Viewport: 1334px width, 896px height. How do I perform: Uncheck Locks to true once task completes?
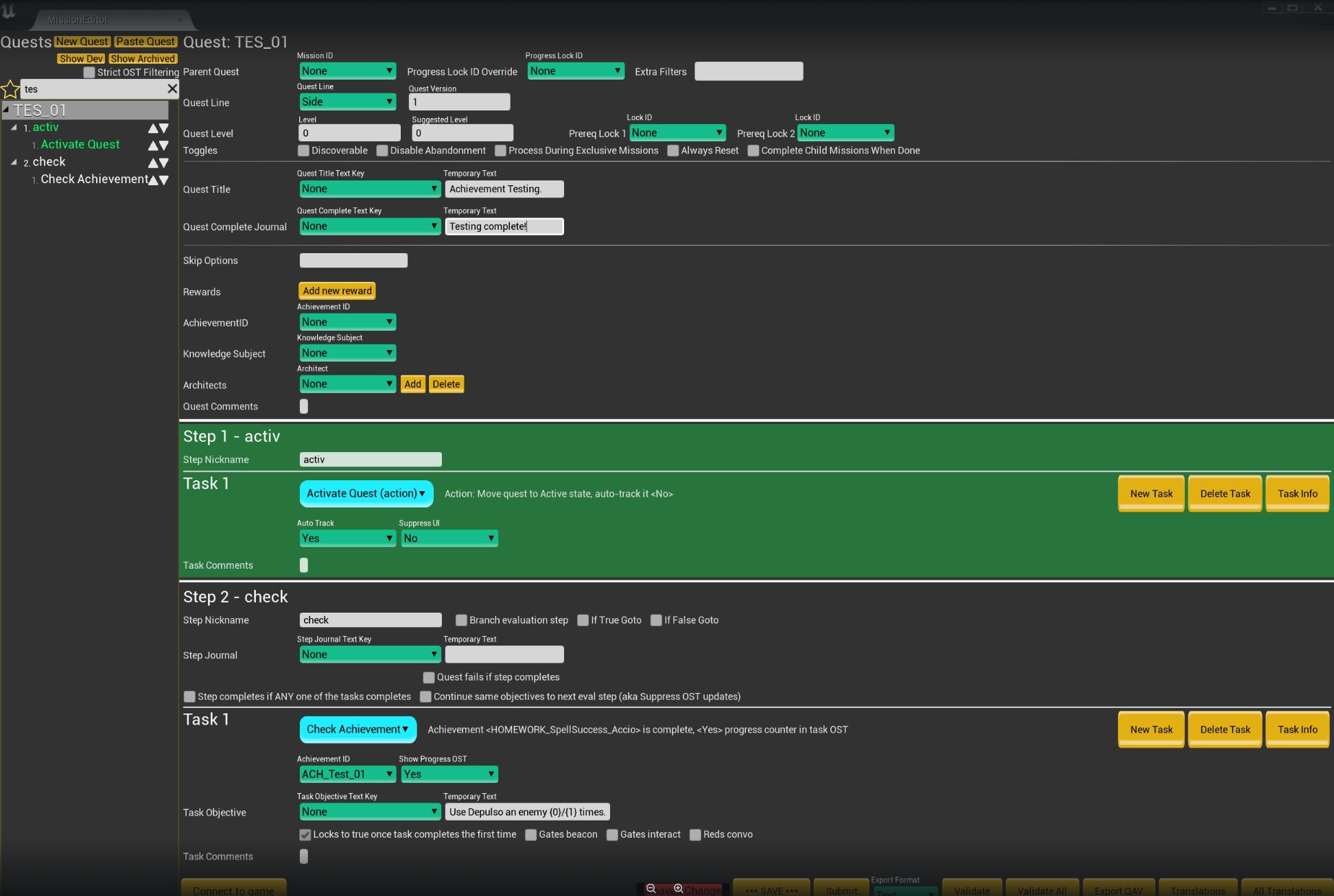pyautogui.click(x=305, y=835)
